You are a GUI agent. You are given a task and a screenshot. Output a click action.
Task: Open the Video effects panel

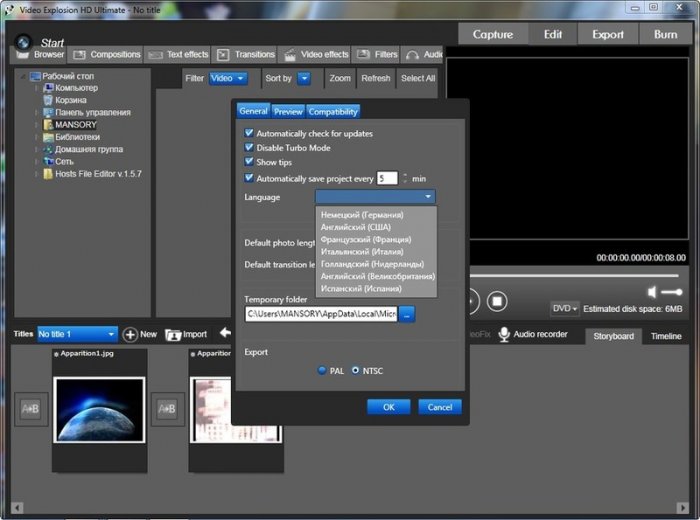[316, 54]
